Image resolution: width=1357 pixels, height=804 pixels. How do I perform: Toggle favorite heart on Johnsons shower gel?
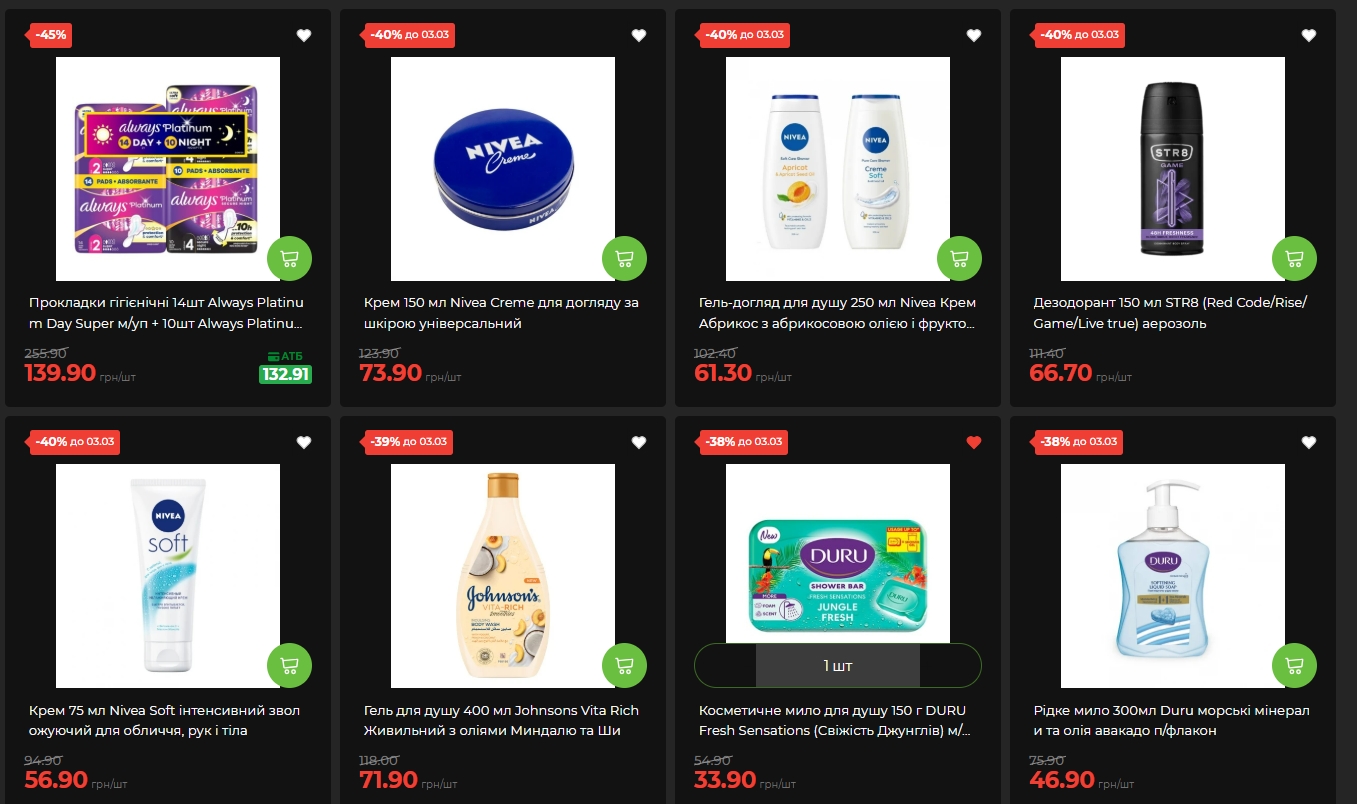[x=639, y=442]
